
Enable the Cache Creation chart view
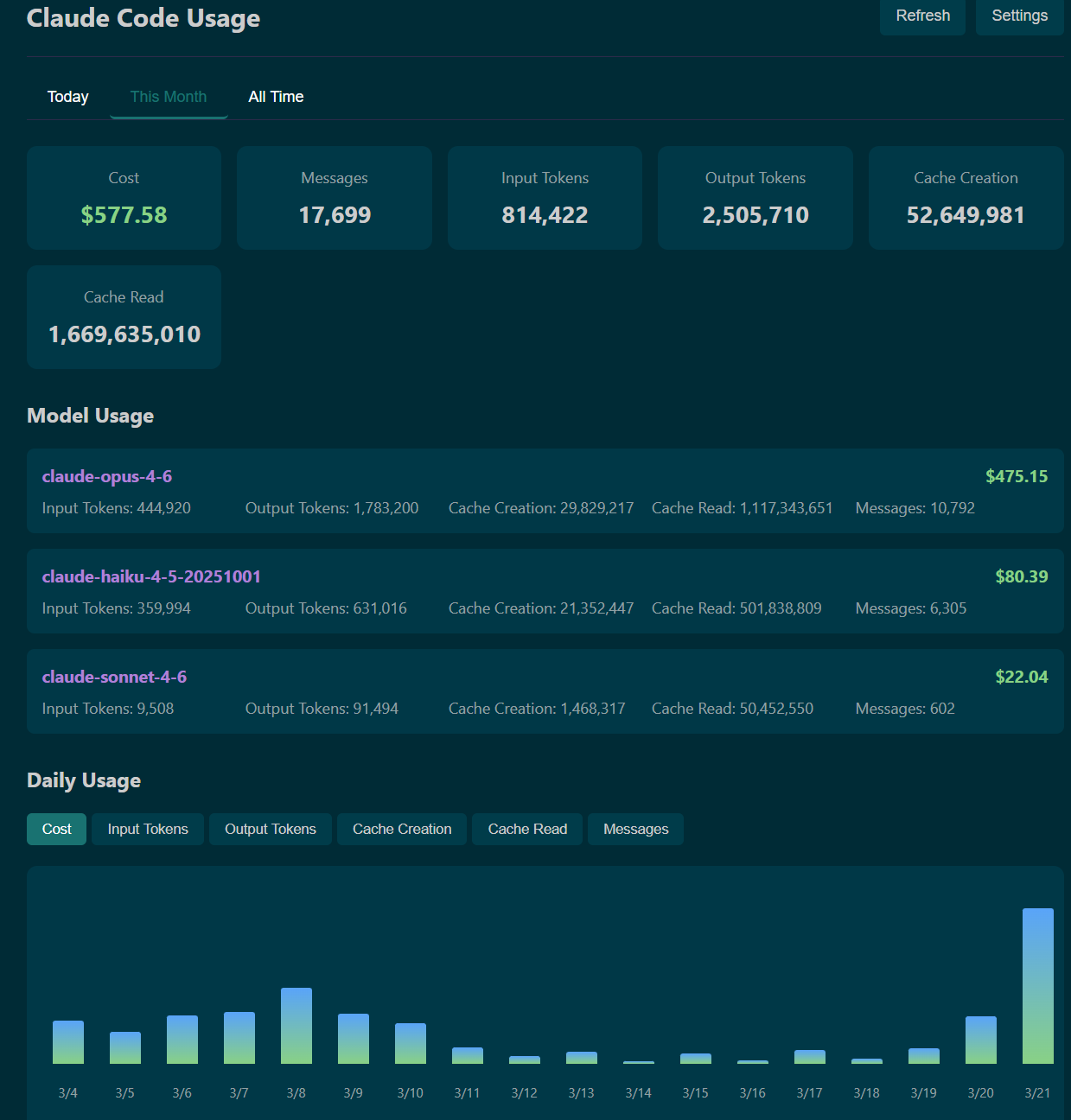tap(401, 829)
